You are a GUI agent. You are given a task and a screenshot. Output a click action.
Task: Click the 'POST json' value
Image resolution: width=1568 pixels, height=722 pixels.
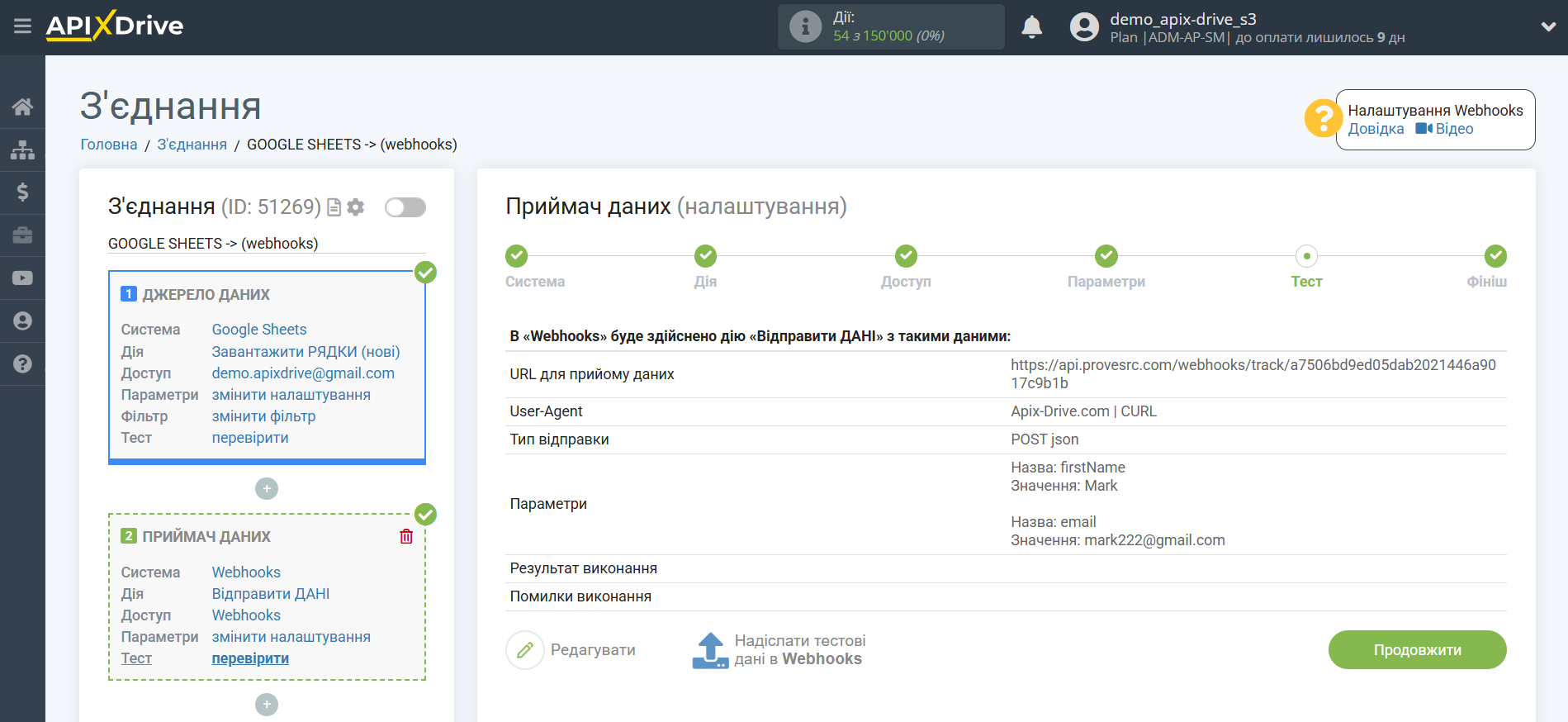tap(1045, 439)
